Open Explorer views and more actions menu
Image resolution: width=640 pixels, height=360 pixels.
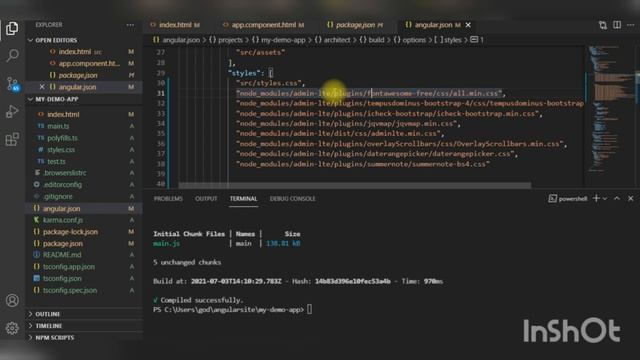pos(130,25)
